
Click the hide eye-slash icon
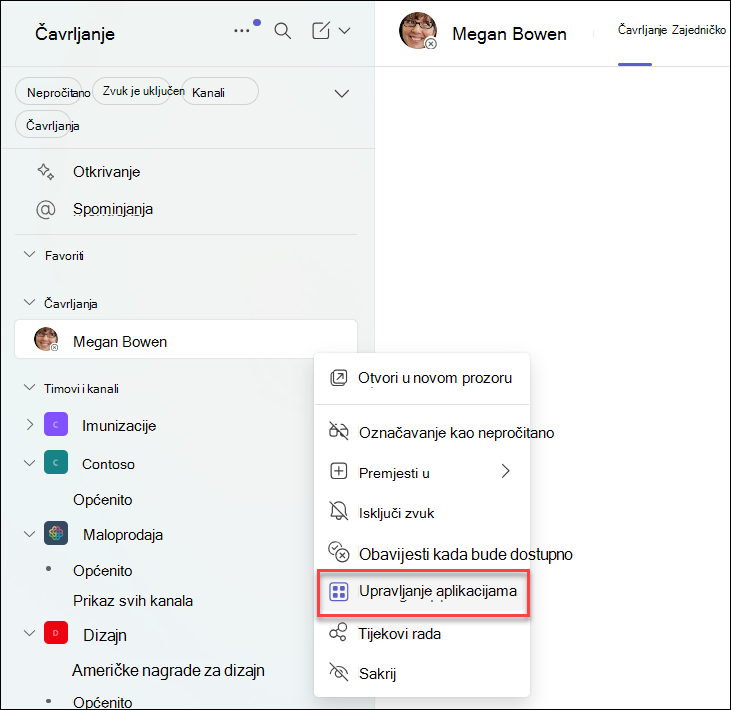point(338,672)
